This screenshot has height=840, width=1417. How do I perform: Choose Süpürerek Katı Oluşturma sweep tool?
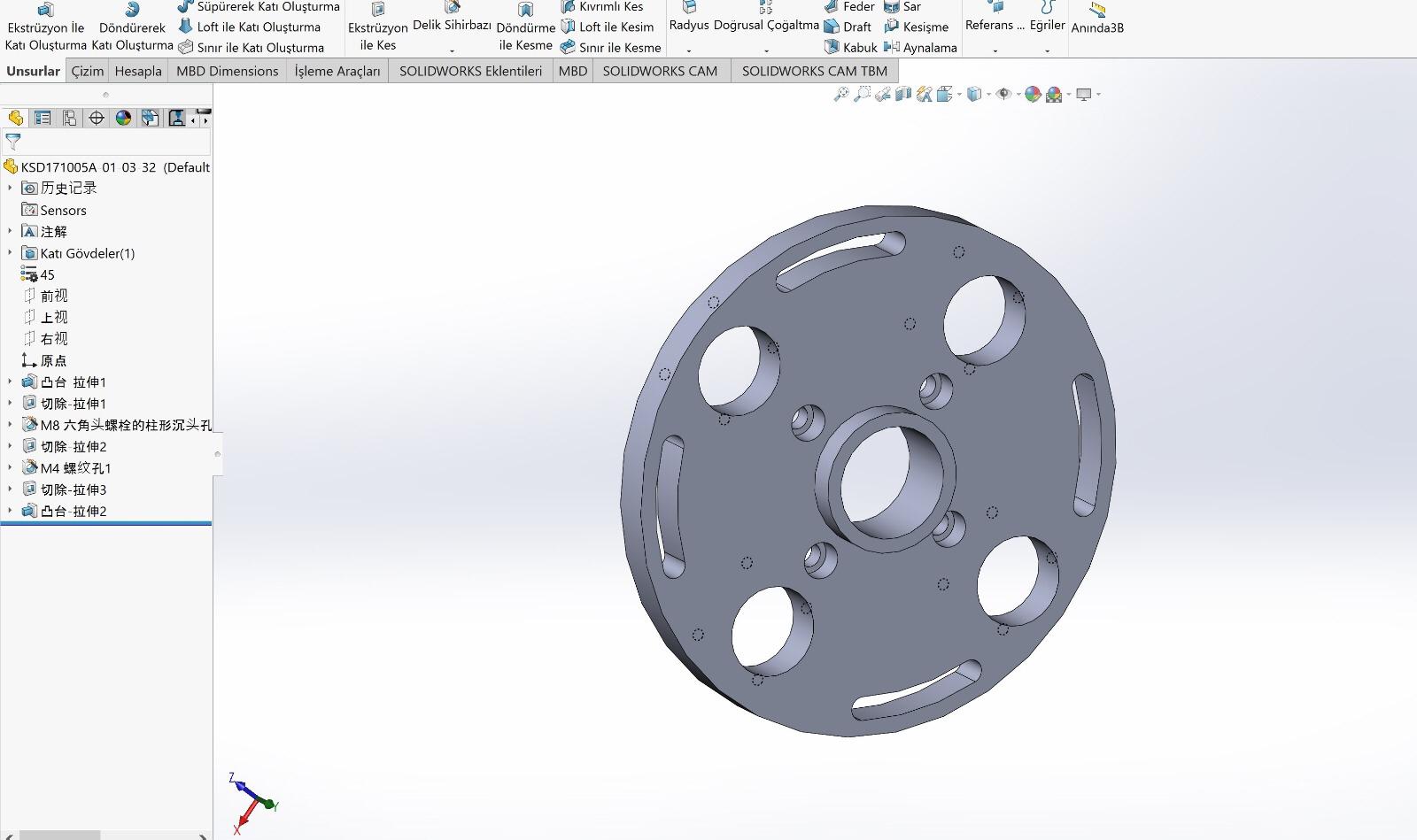point(259,7)
